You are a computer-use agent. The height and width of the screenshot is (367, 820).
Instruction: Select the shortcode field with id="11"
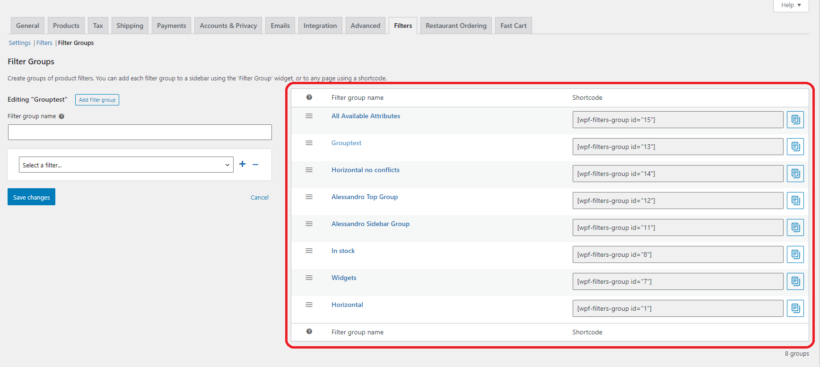pyautogui.click(x=678, y=227)
